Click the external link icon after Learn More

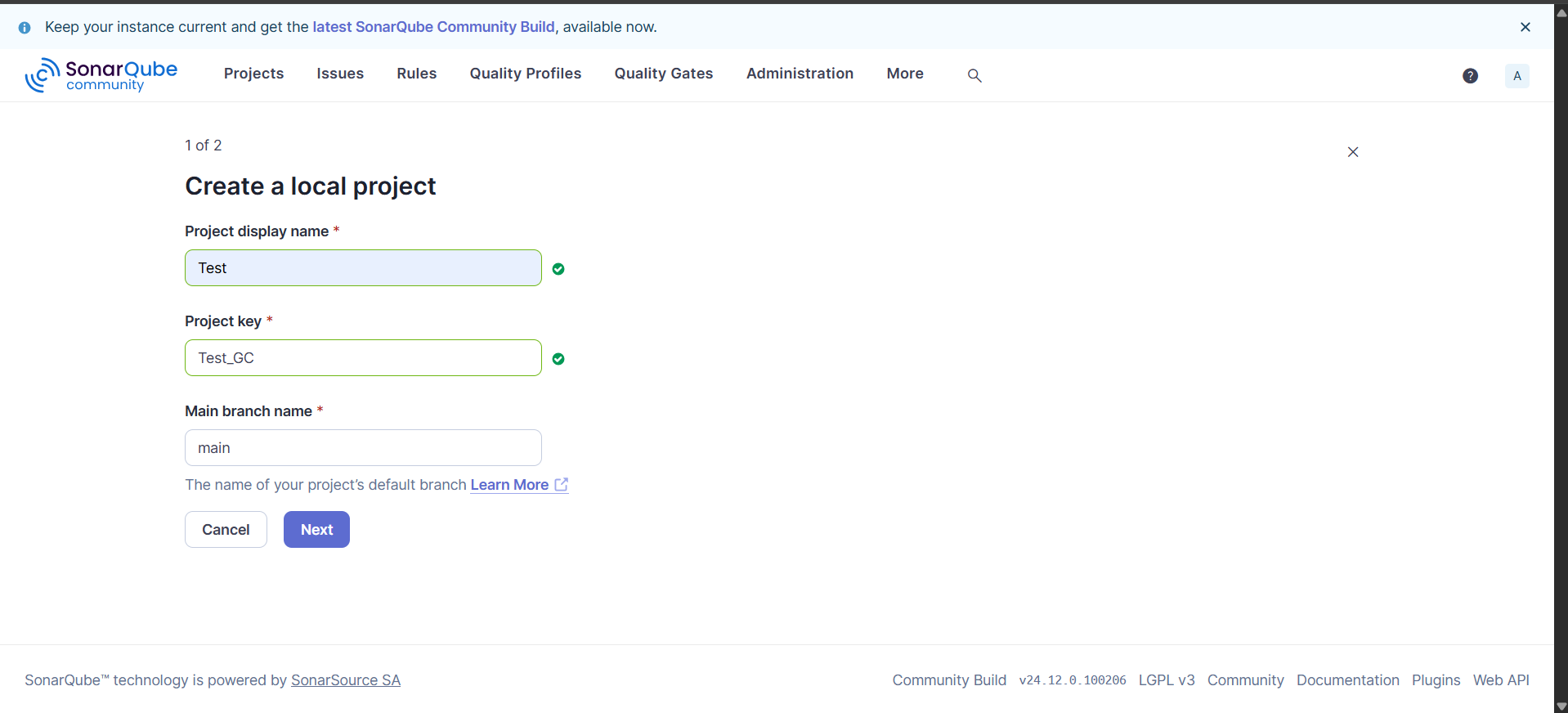click(562, 485)
